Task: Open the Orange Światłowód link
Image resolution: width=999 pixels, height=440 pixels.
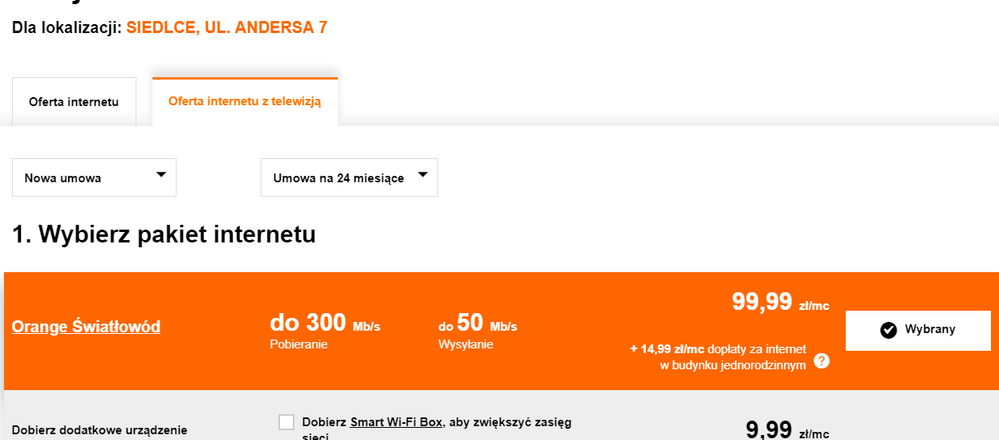Action: point(86,327)
